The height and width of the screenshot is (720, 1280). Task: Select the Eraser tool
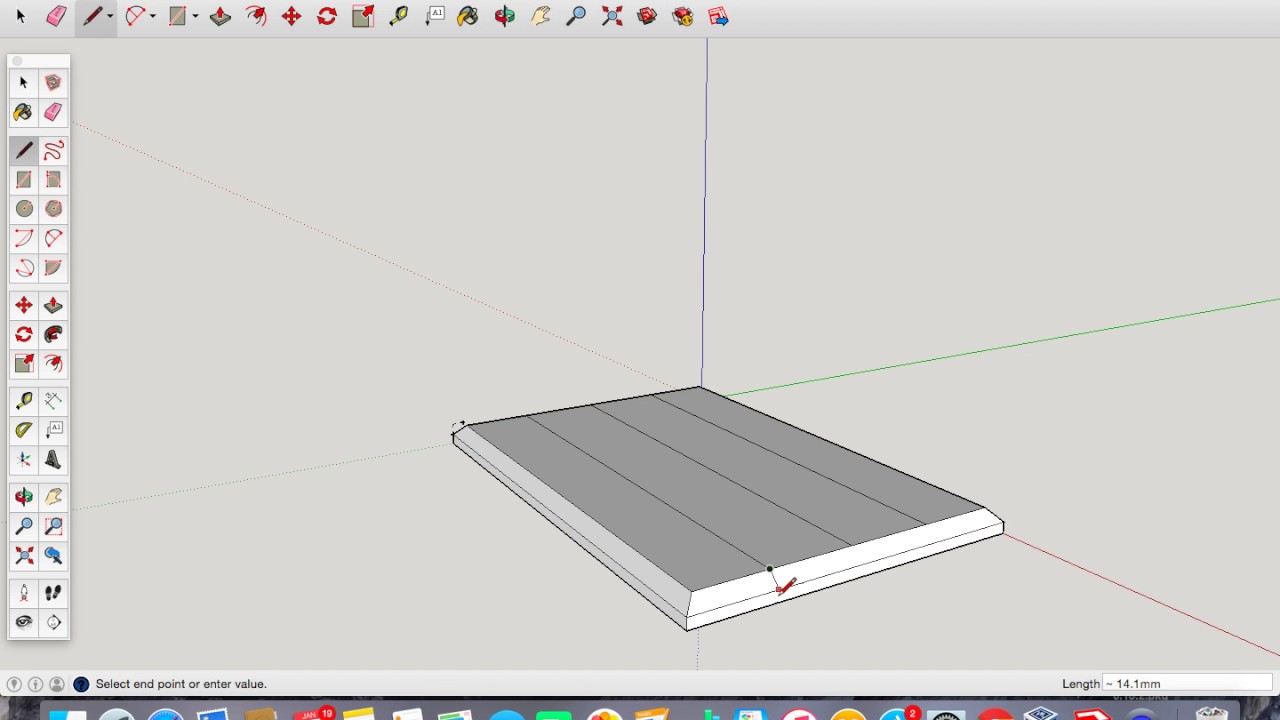pos(56,16)
